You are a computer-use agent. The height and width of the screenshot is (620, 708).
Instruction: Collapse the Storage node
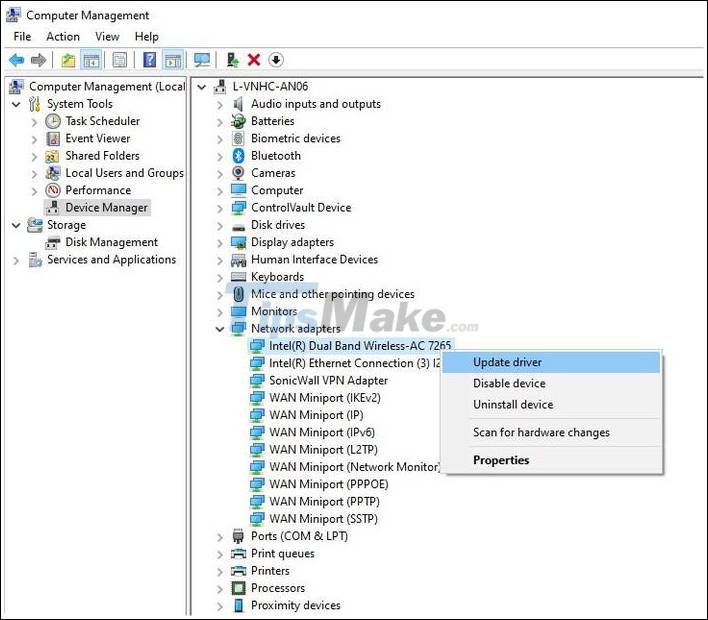(x=16, y=225)
